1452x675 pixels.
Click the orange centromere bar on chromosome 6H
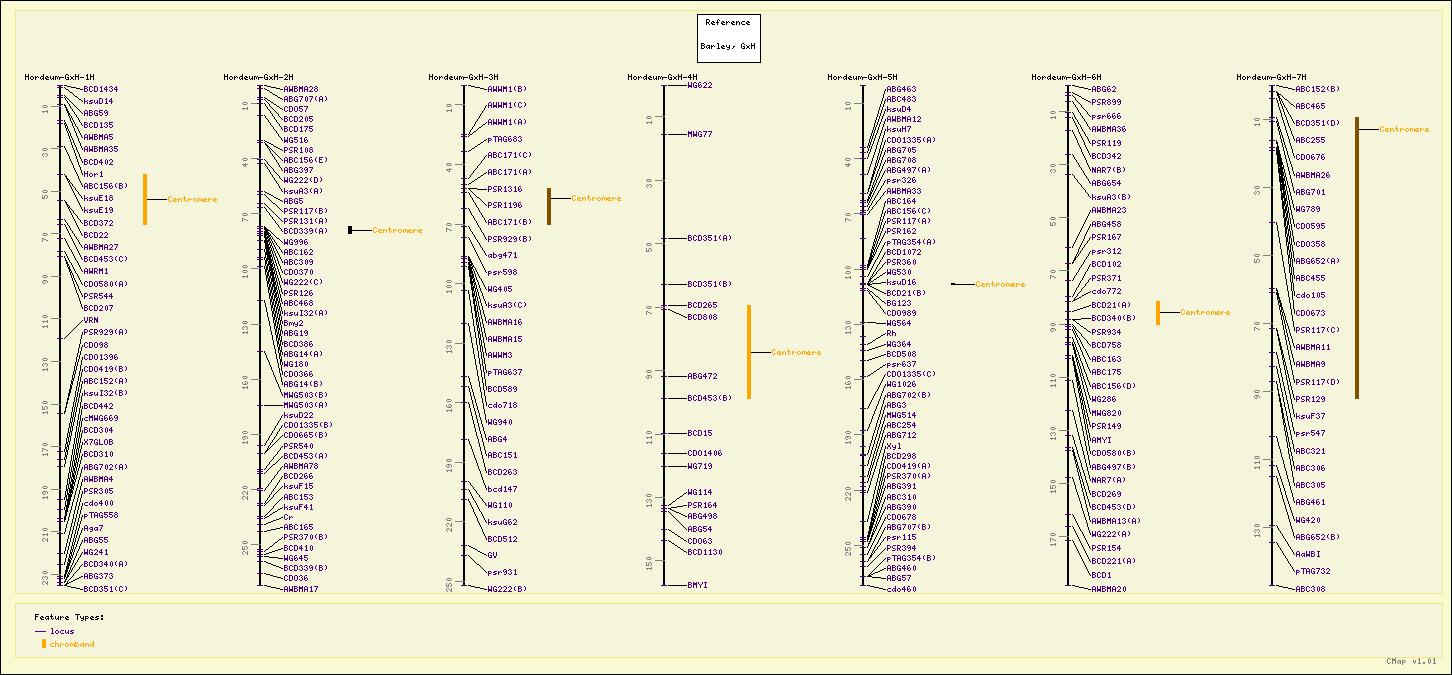pos(1158,312)
